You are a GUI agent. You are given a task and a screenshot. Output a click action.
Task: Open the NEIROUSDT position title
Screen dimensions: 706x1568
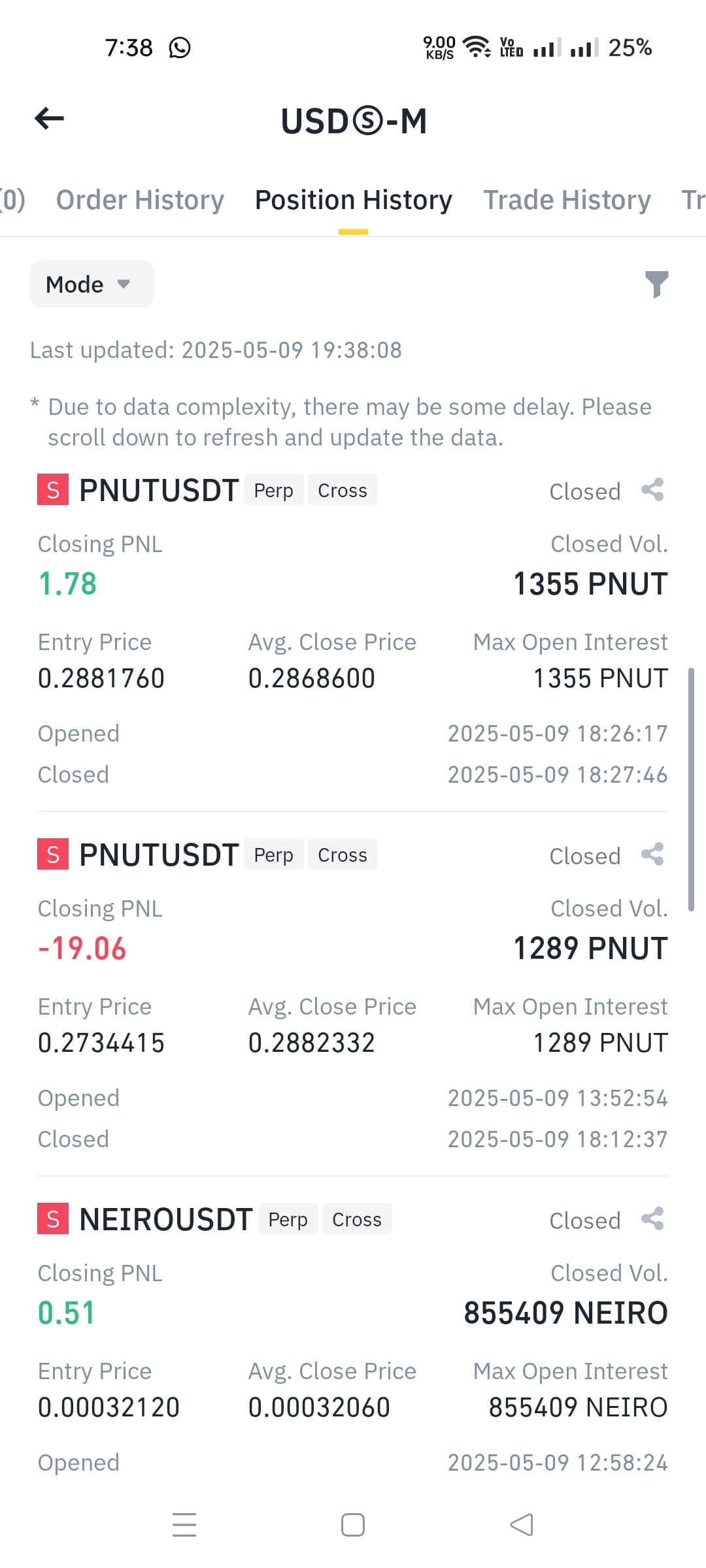(165, 1219)
